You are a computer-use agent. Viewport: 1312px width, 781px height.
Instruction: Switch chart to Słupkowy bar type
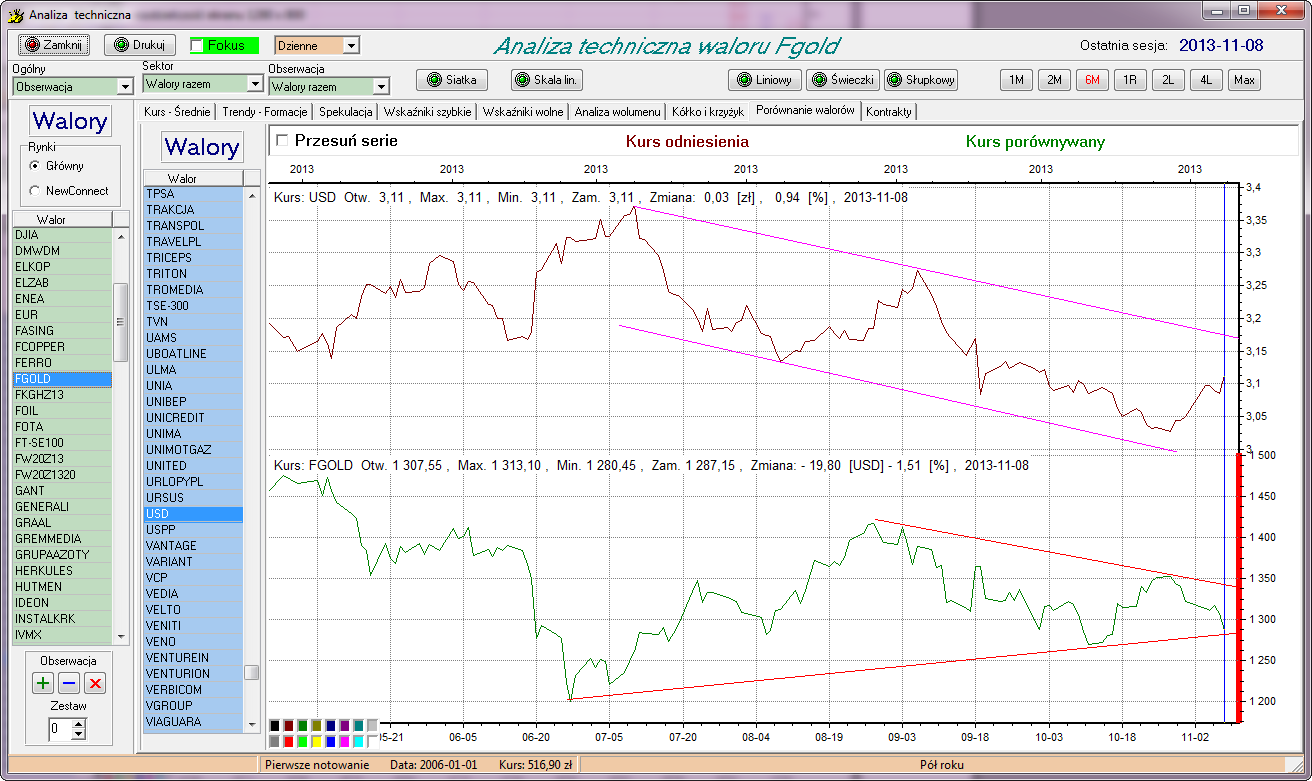[x=921, y=80]
